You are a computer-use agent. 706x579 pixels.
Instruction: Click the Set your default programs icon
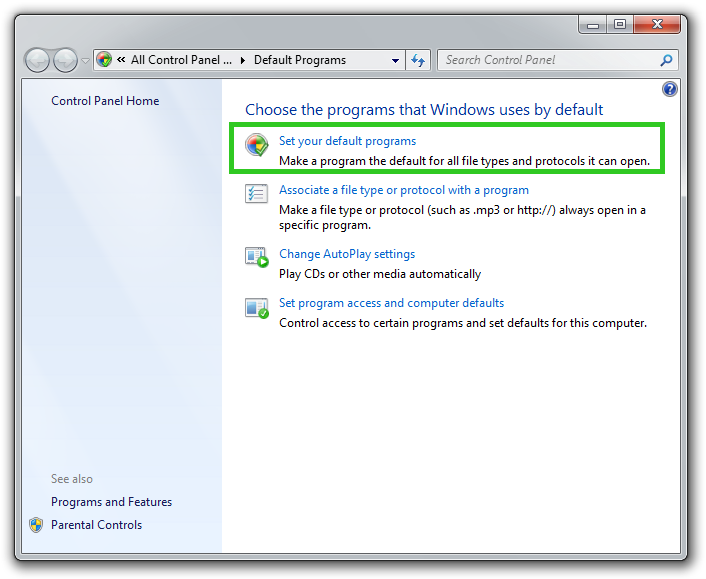[257, 145]
